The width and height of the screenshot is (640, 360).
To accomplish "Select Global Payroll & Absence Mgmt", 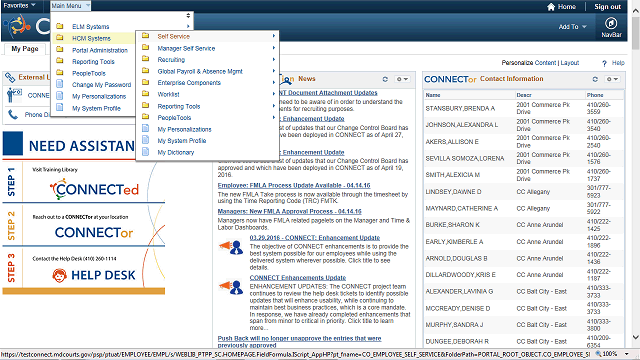I will click(x=200, y=71).
